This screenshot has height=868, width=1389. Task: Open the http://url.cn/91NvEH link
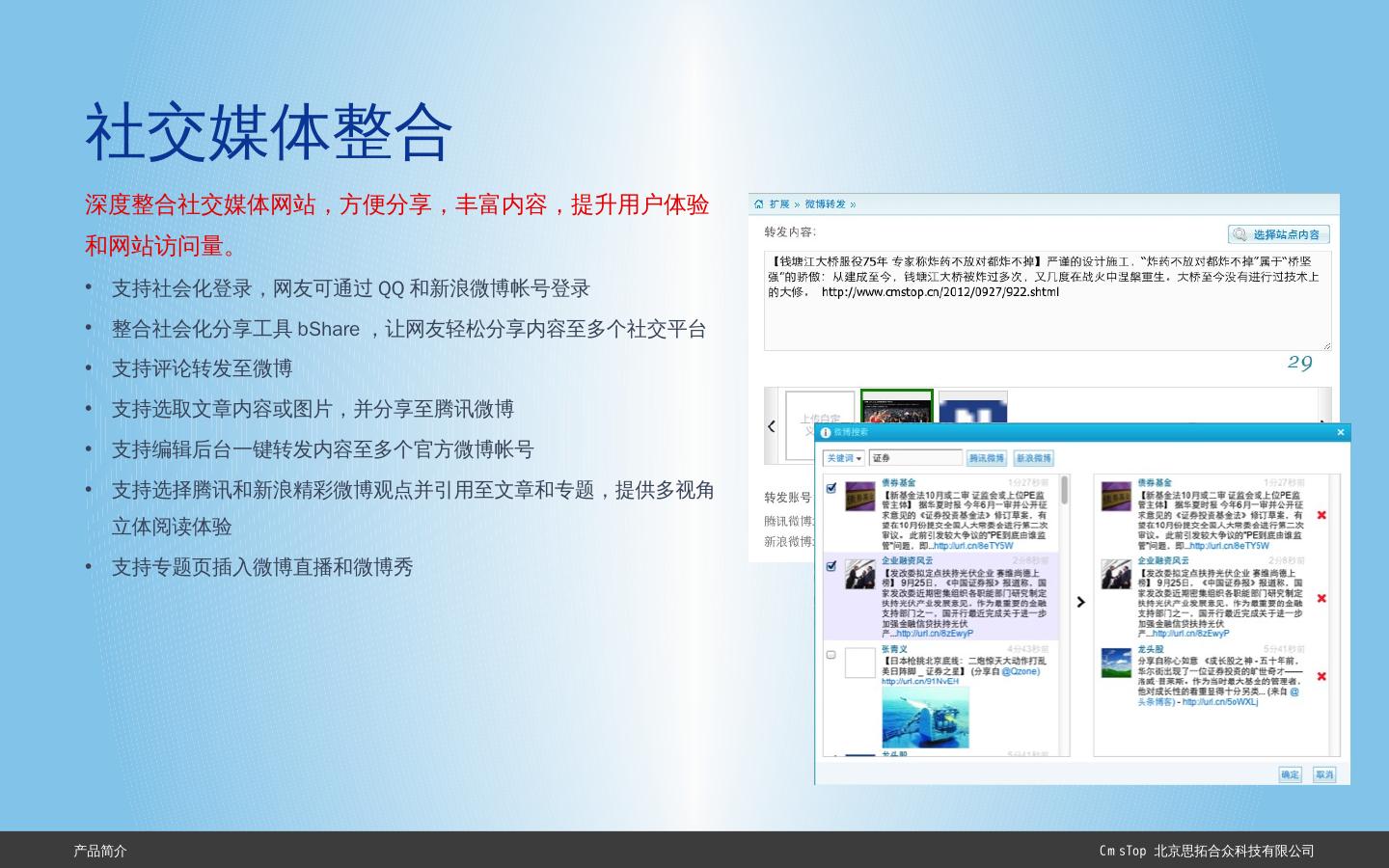click(920, 681)
